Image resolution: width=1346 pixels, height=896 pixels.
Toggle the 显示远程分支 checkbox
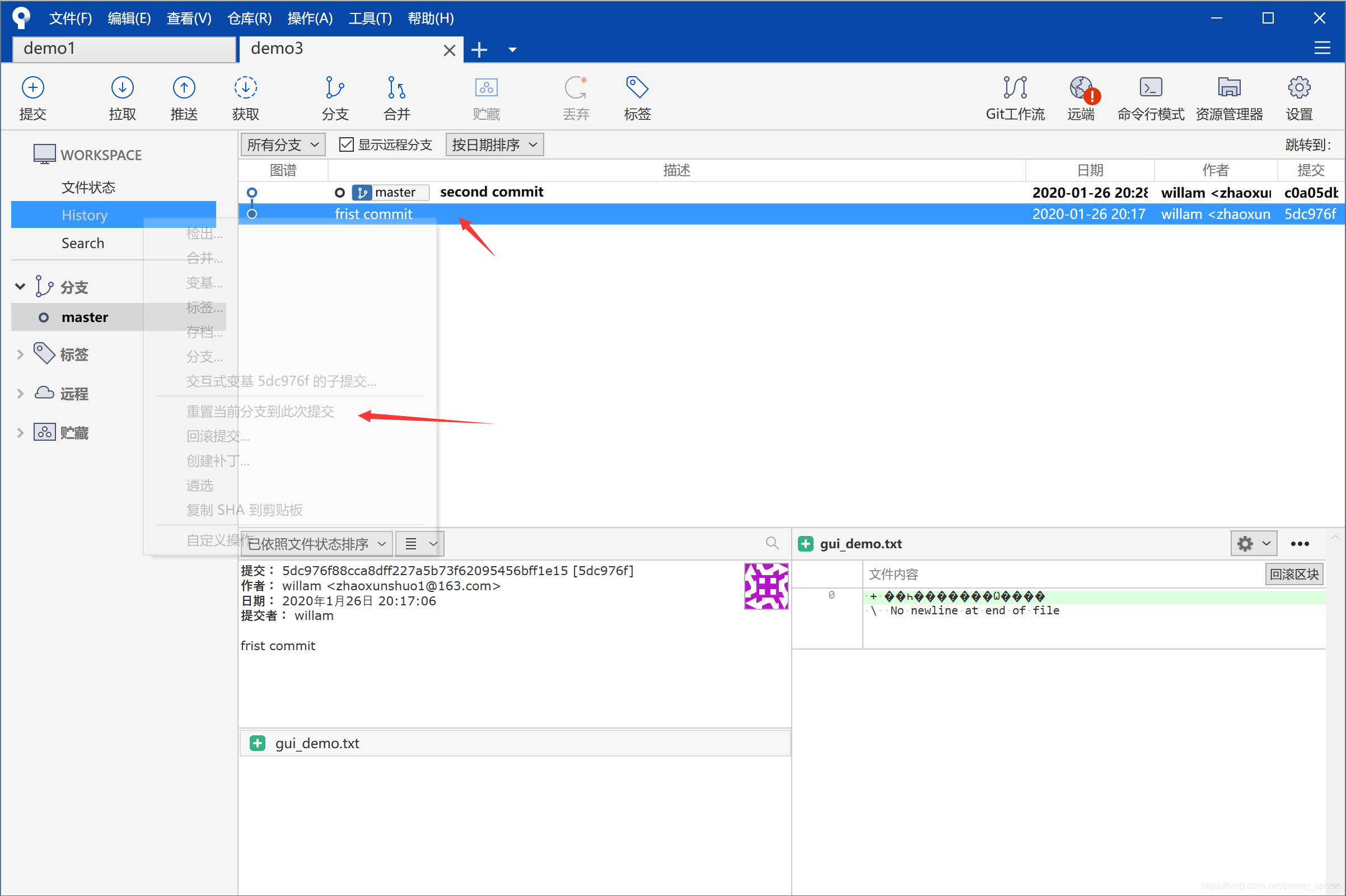pos(346,144)
